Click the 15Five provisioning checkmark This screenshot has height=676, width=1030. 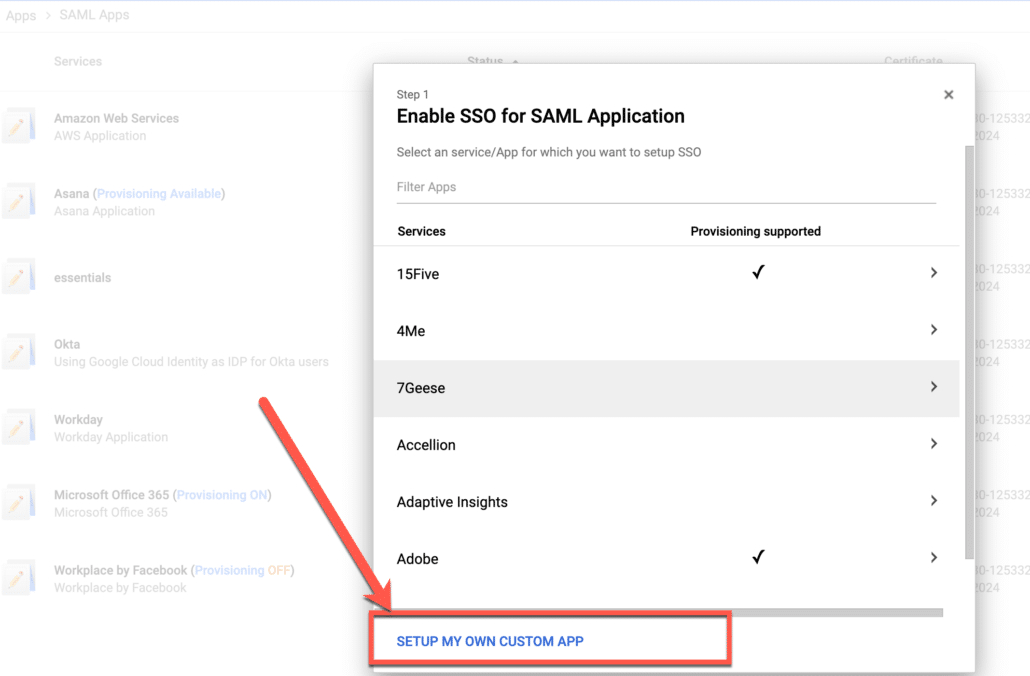(x=758, y=271)
